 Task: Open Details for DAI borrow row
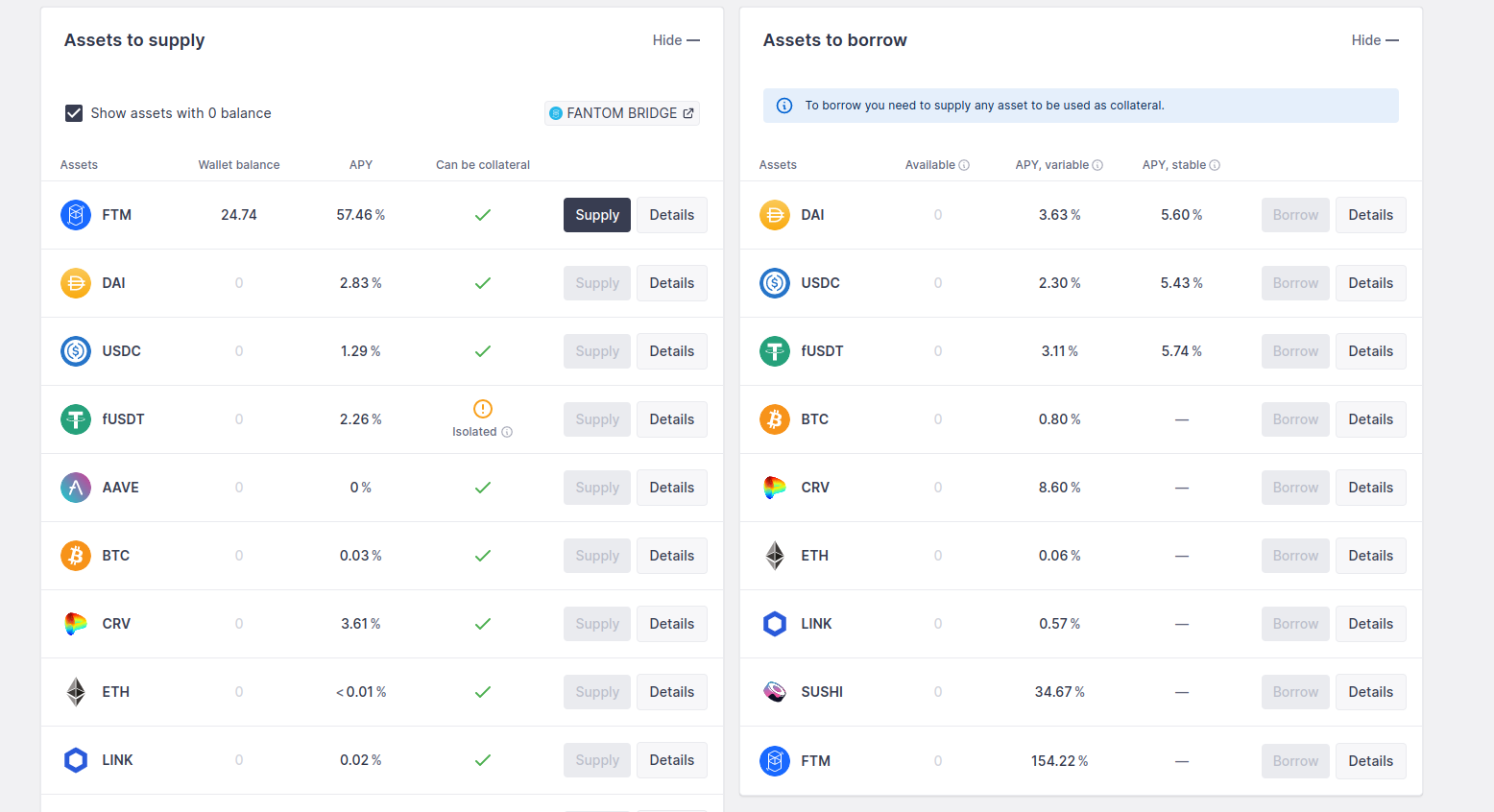tap(1371, 215)
